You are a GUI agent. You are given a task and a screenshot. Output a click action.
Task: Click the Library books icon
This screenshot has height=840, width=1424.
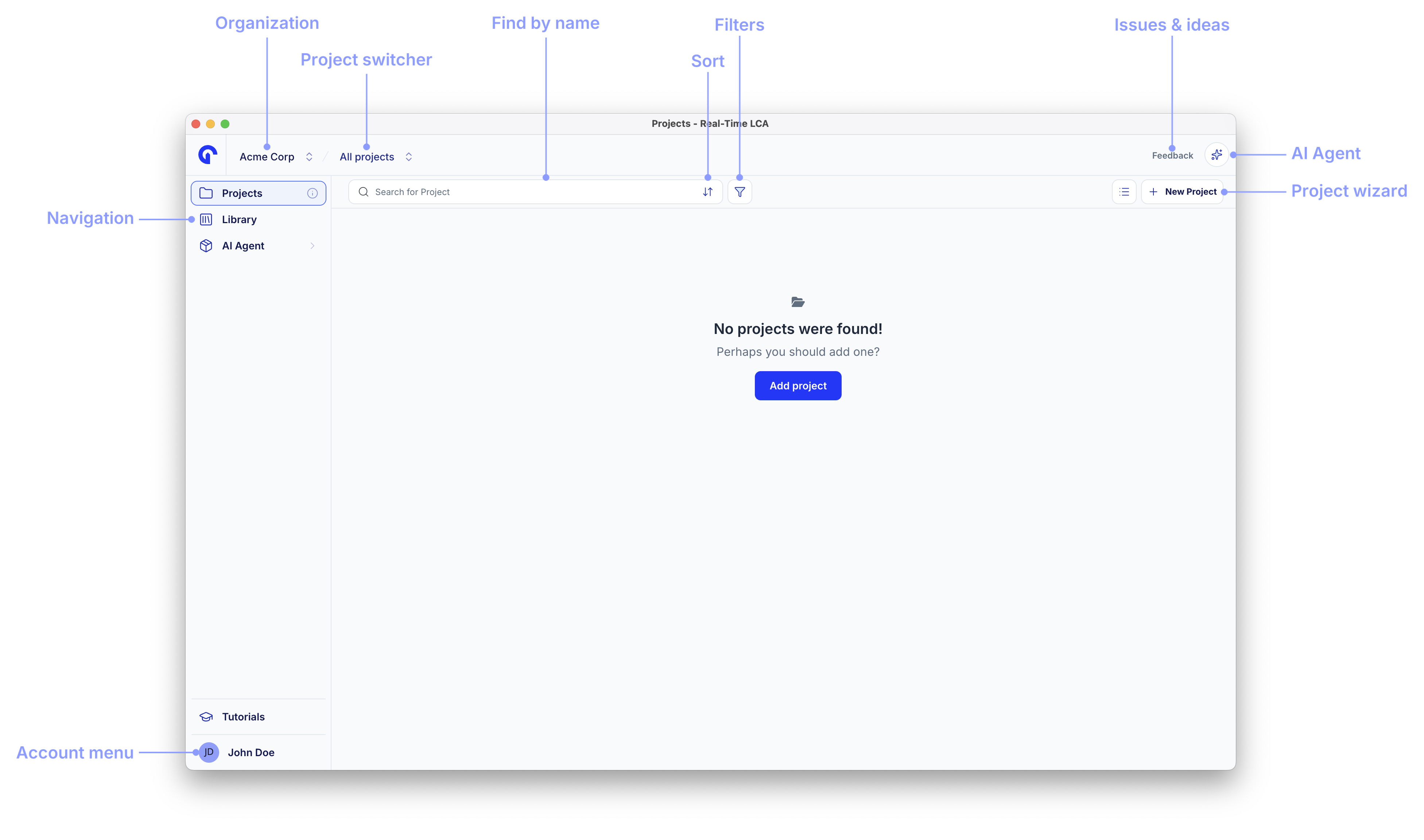(206, 219)
